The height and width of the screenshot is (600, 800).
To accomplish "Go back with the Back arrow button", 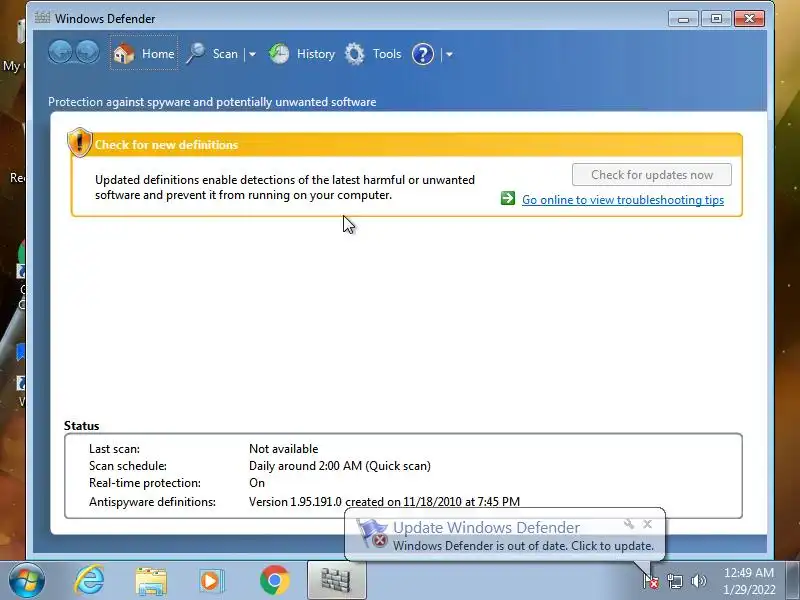I will (60, 53).
